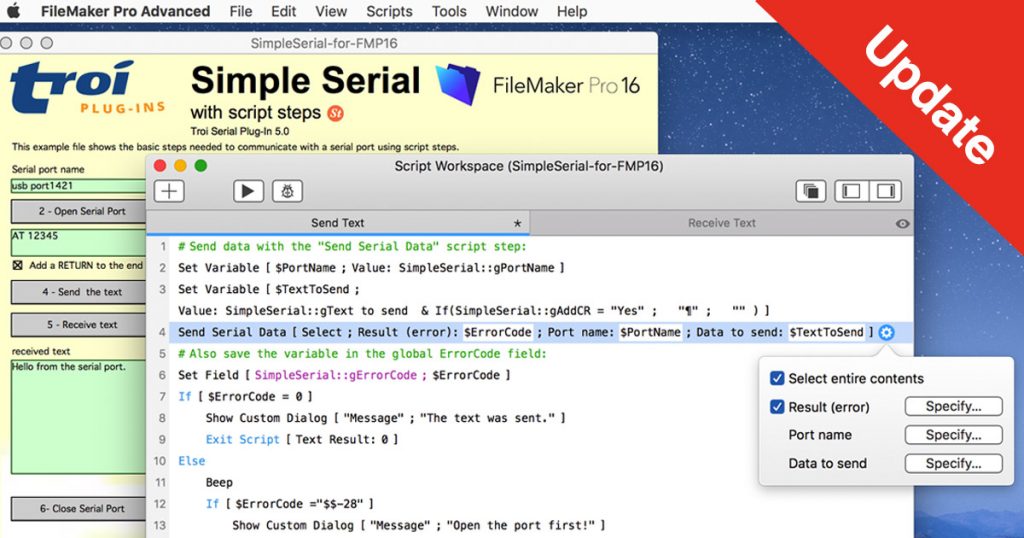Click the FileMaker Pro 16 logo icon
Screen dimensions: 1024x538
(x=458, y=84)
